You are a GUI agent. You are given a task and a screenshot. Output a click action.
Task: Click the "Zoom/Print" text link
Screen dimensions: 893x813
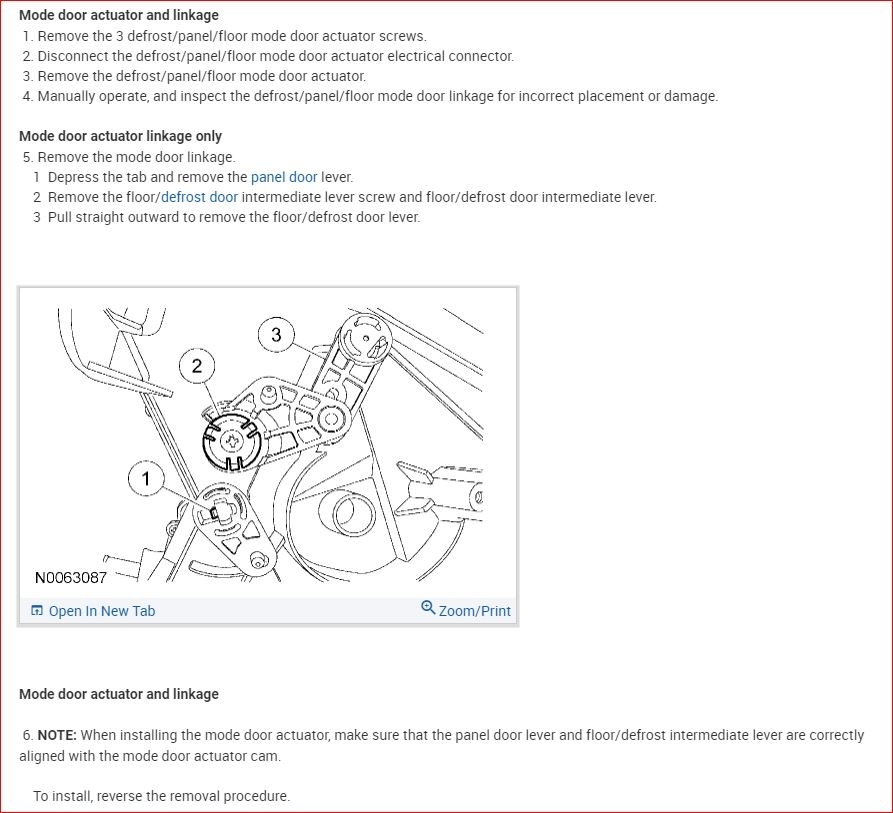tap(474, 611)
